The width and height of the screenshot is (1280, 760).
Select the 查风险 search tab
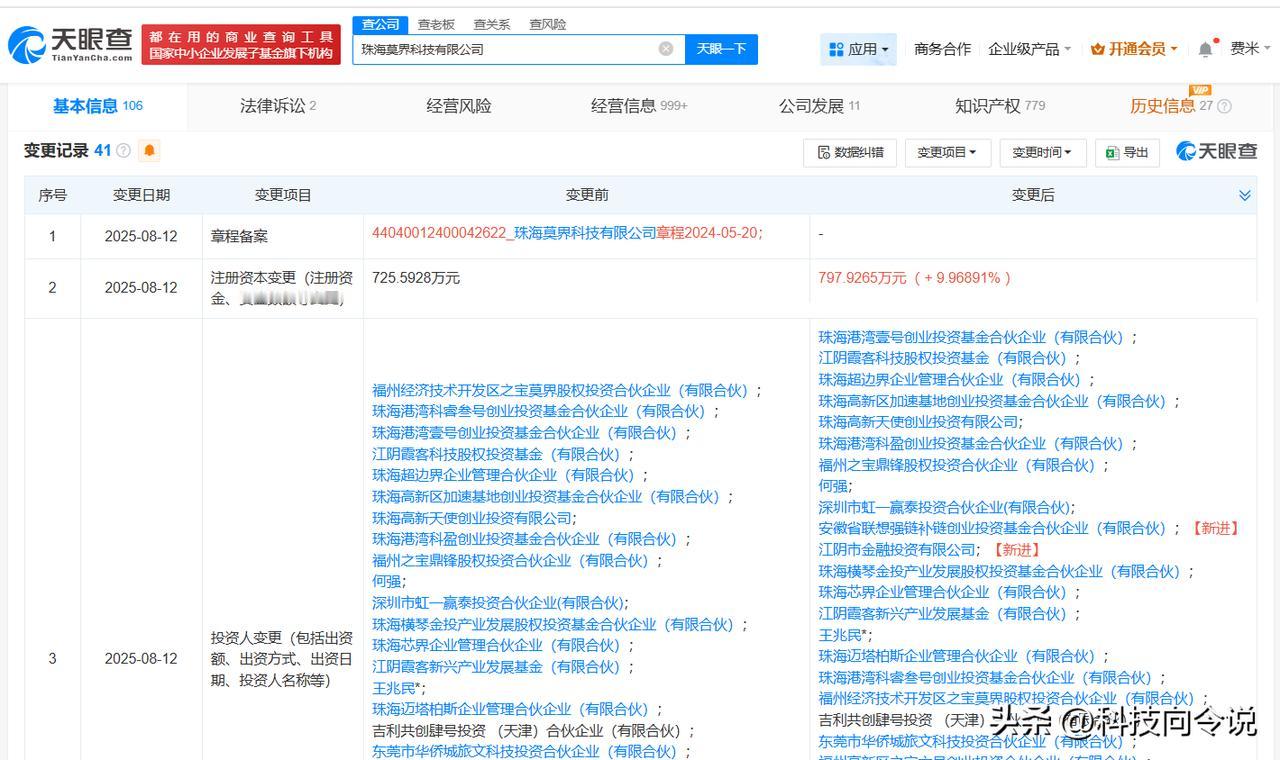[x=548, y=24]
